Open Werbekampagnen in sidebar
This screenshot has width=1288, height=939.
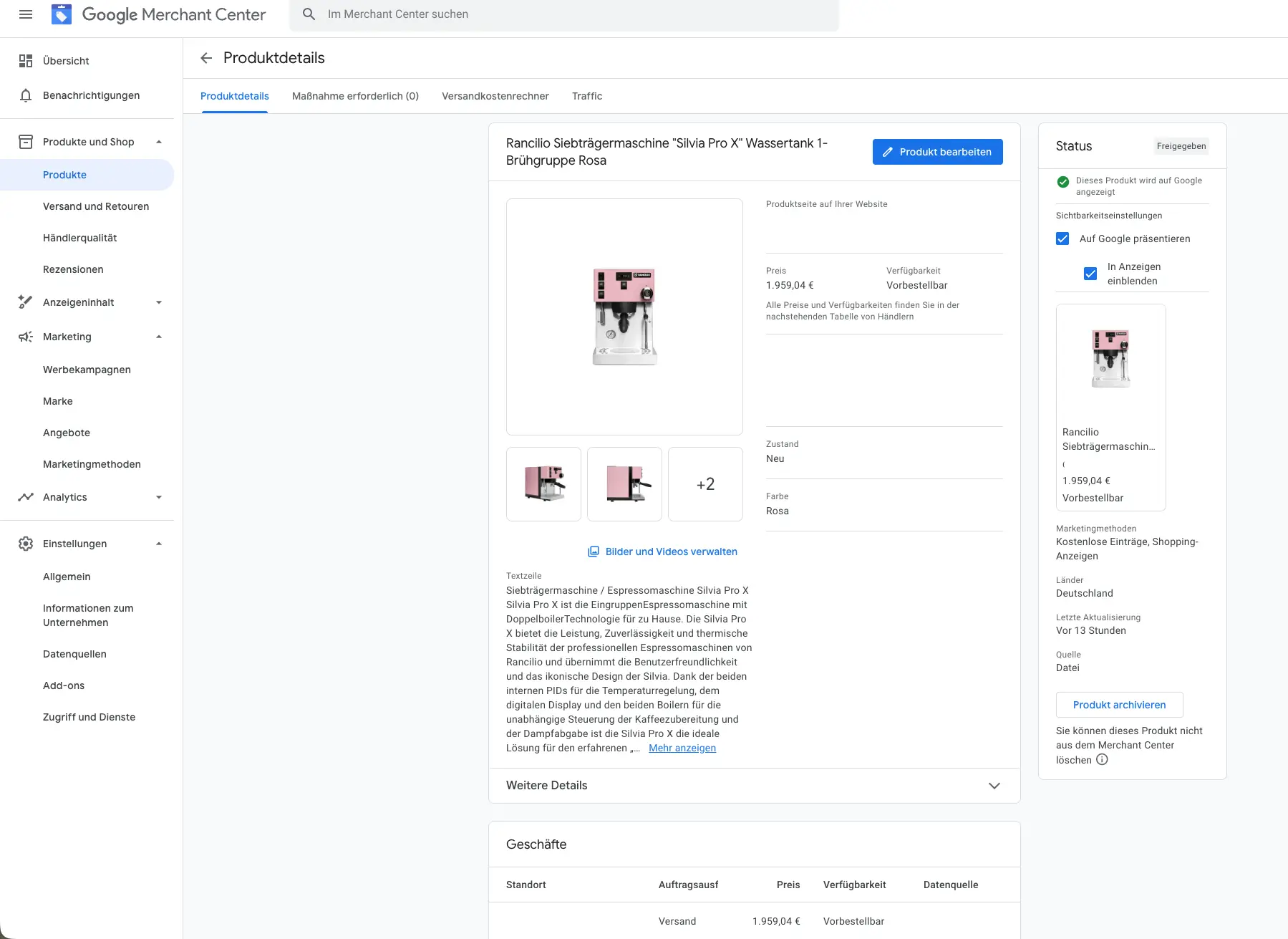pos(87,370)
